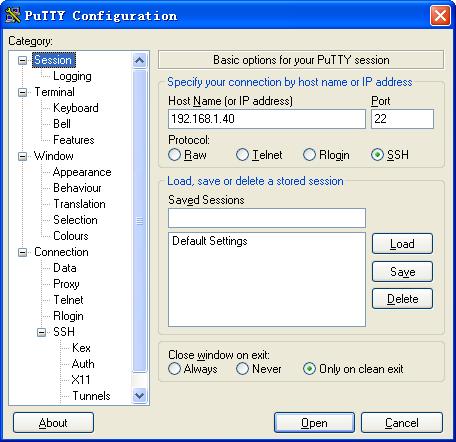Open the Auth category under SSH
Screen dimensions: 456x442
point(83,364)
